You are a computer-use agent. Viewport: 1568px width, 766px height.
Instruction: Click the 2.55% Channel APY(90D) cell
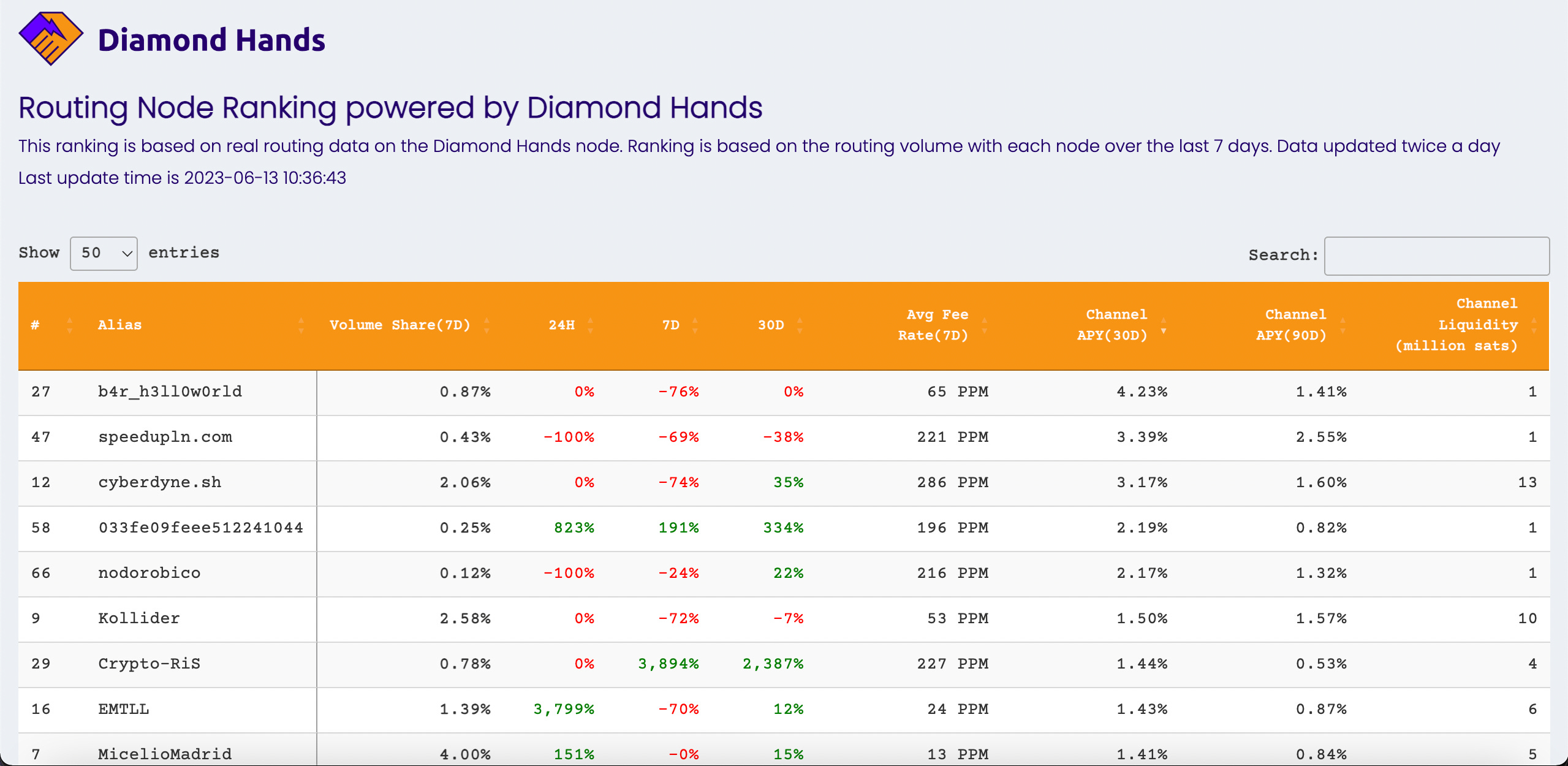(1321, 438)
